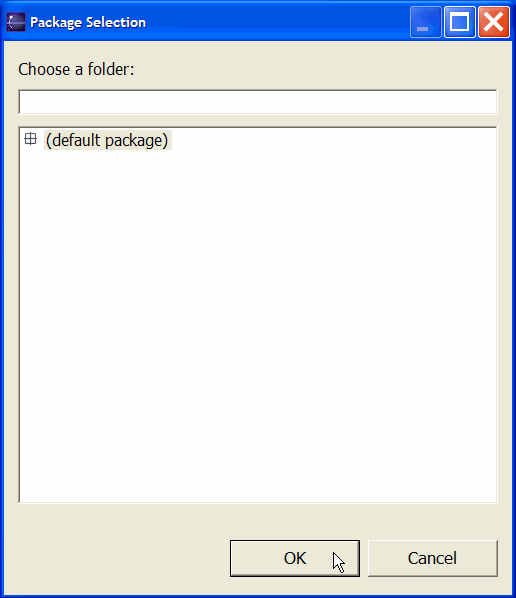Click the Eclipse icon in title bar
516x598 pixels.
16,22
